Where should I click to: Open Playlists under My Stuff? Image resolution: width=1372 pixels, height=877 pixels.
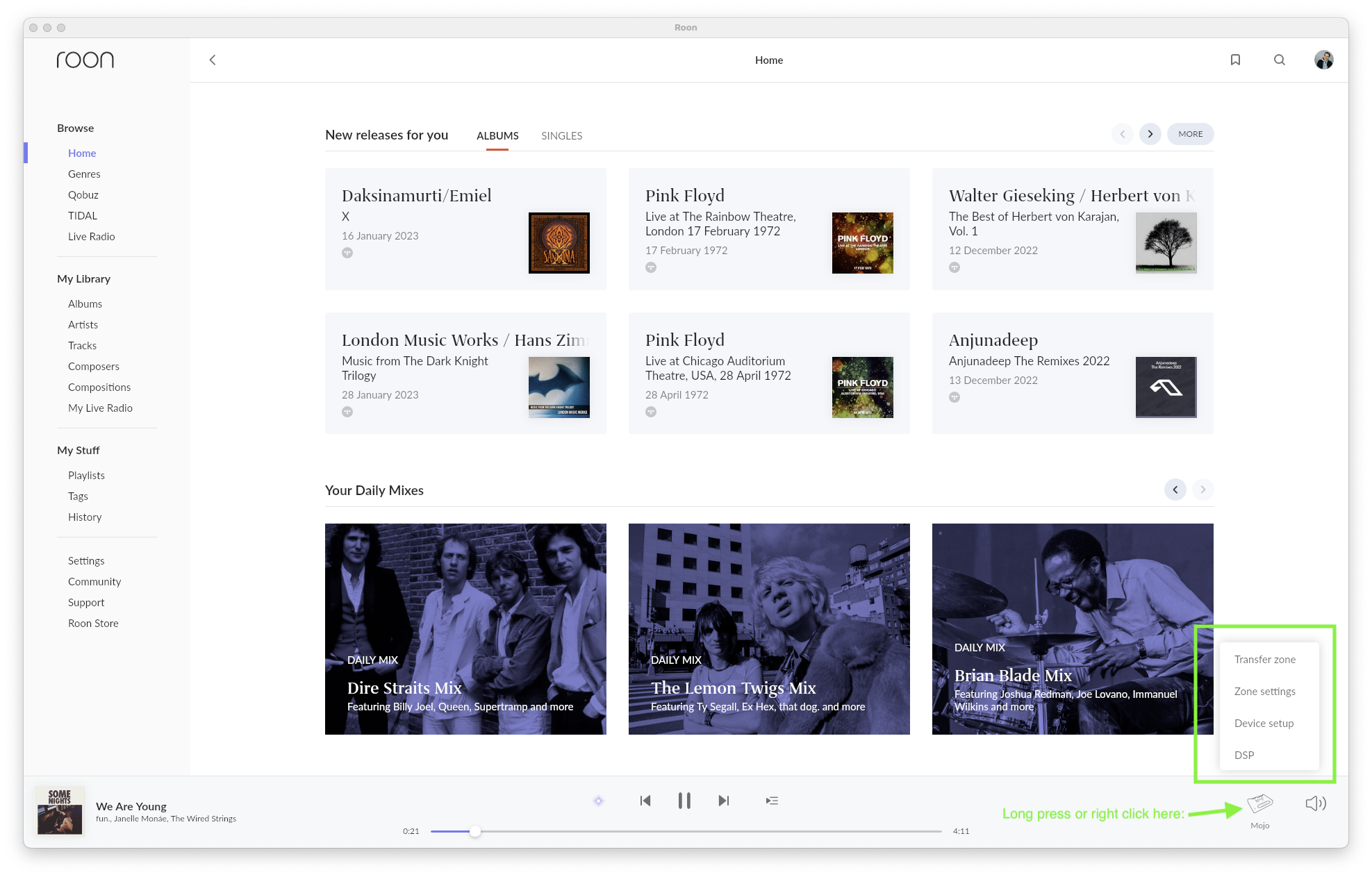tap(86, 475)
